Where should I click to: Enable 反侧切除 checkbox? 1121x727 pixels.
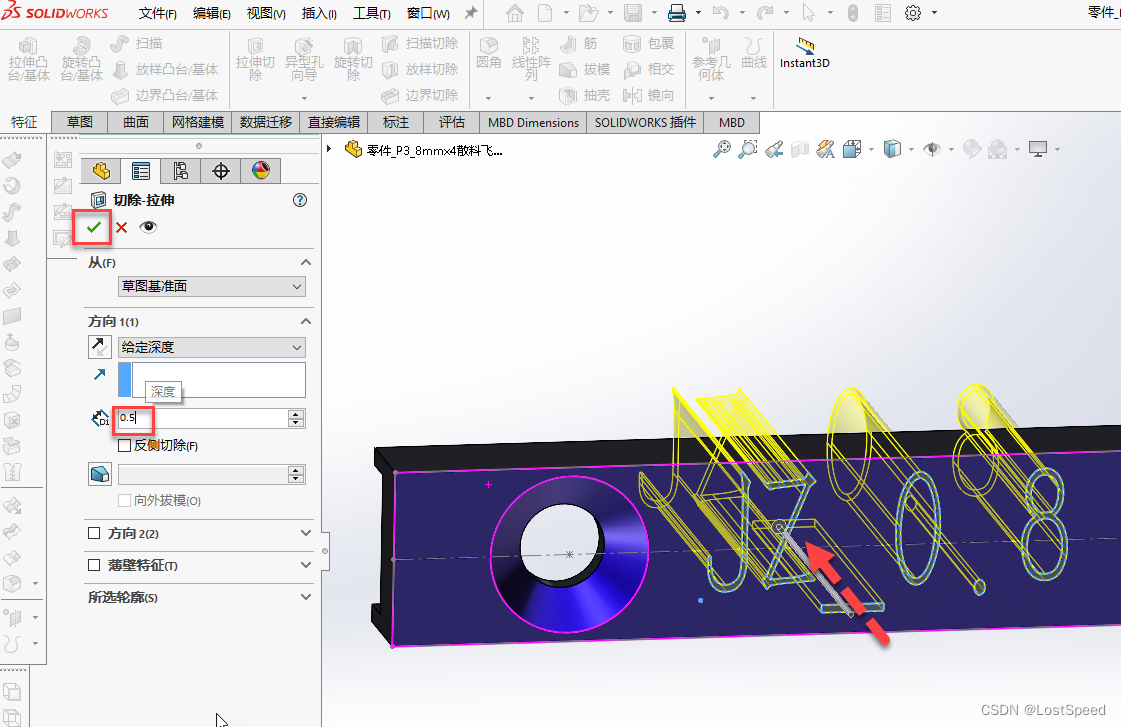click(124, 445)
